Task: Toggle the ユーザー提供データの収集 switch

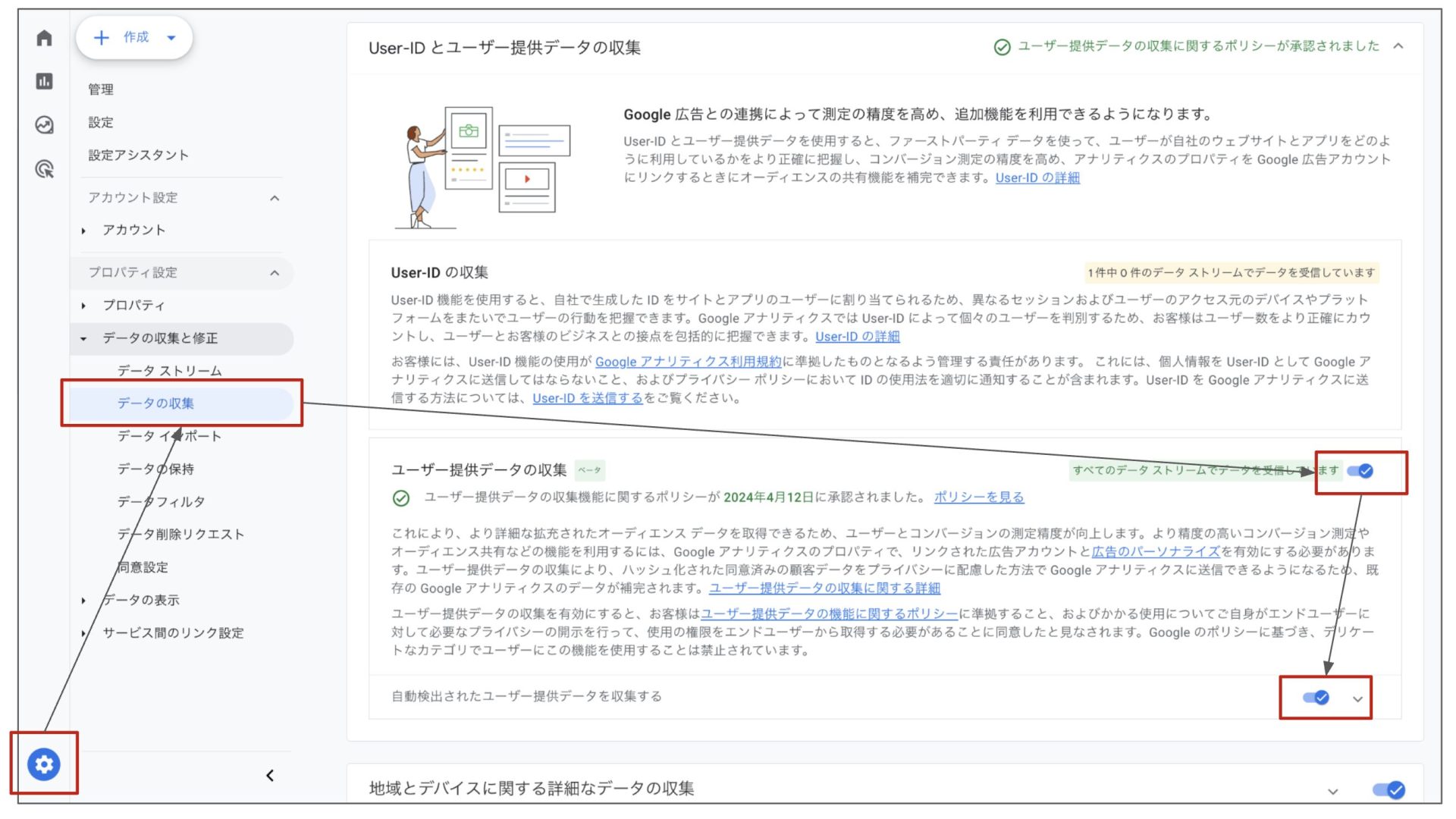Action: click(1360, 471)
